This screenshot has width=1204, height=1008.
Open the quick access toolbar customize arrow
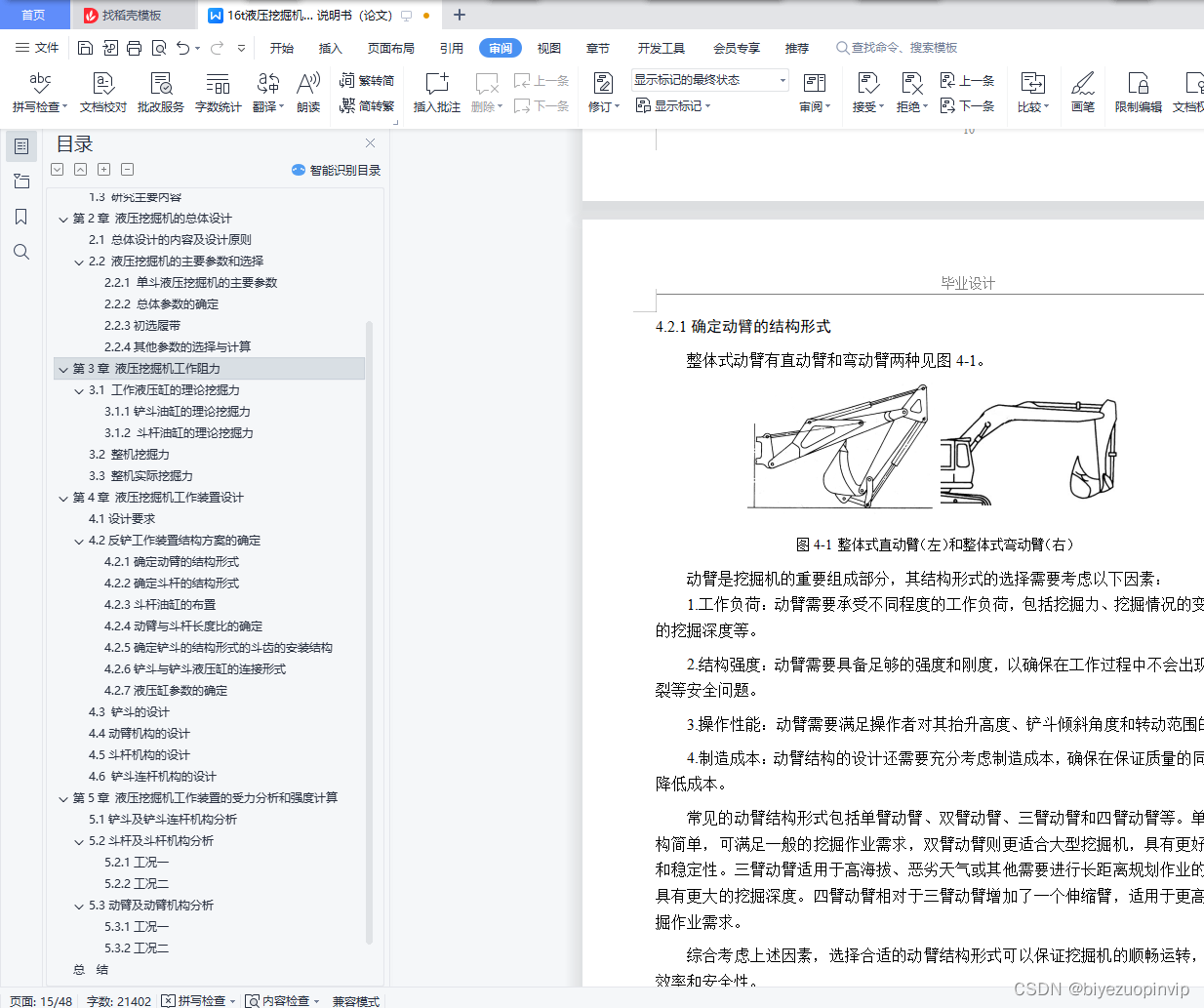[241, 48]
